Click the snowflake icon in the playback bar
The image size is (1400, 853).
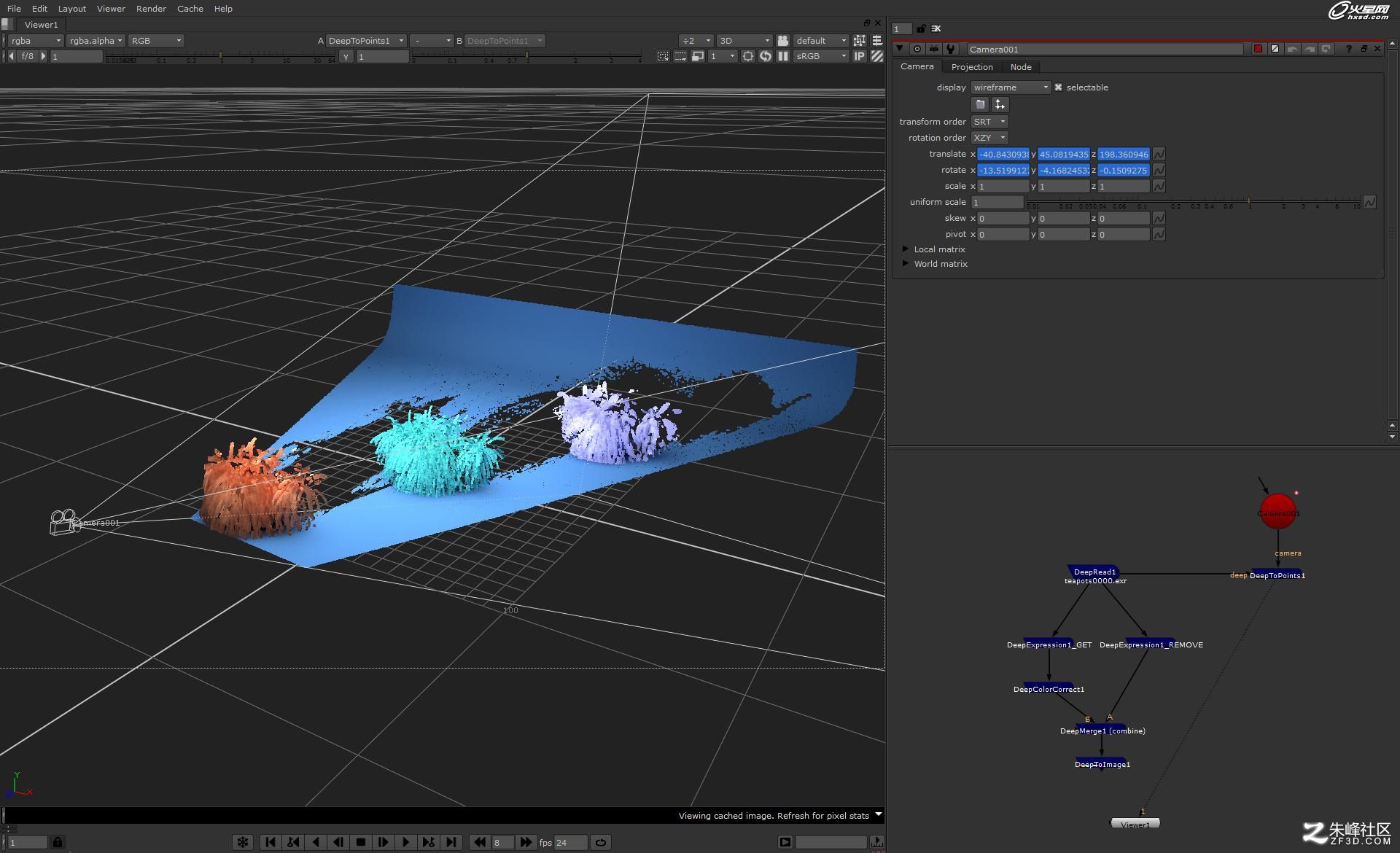point(243,842)
